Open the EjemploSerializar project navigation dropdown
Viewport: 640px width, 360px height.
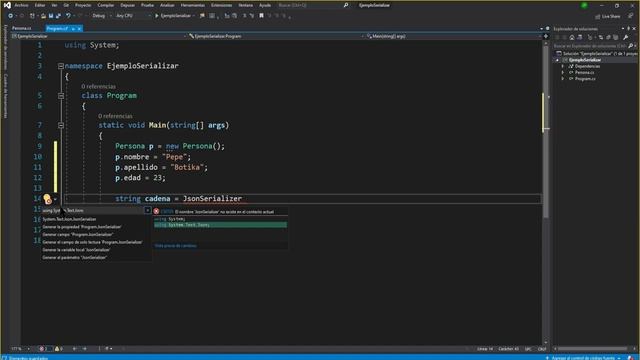98,36
